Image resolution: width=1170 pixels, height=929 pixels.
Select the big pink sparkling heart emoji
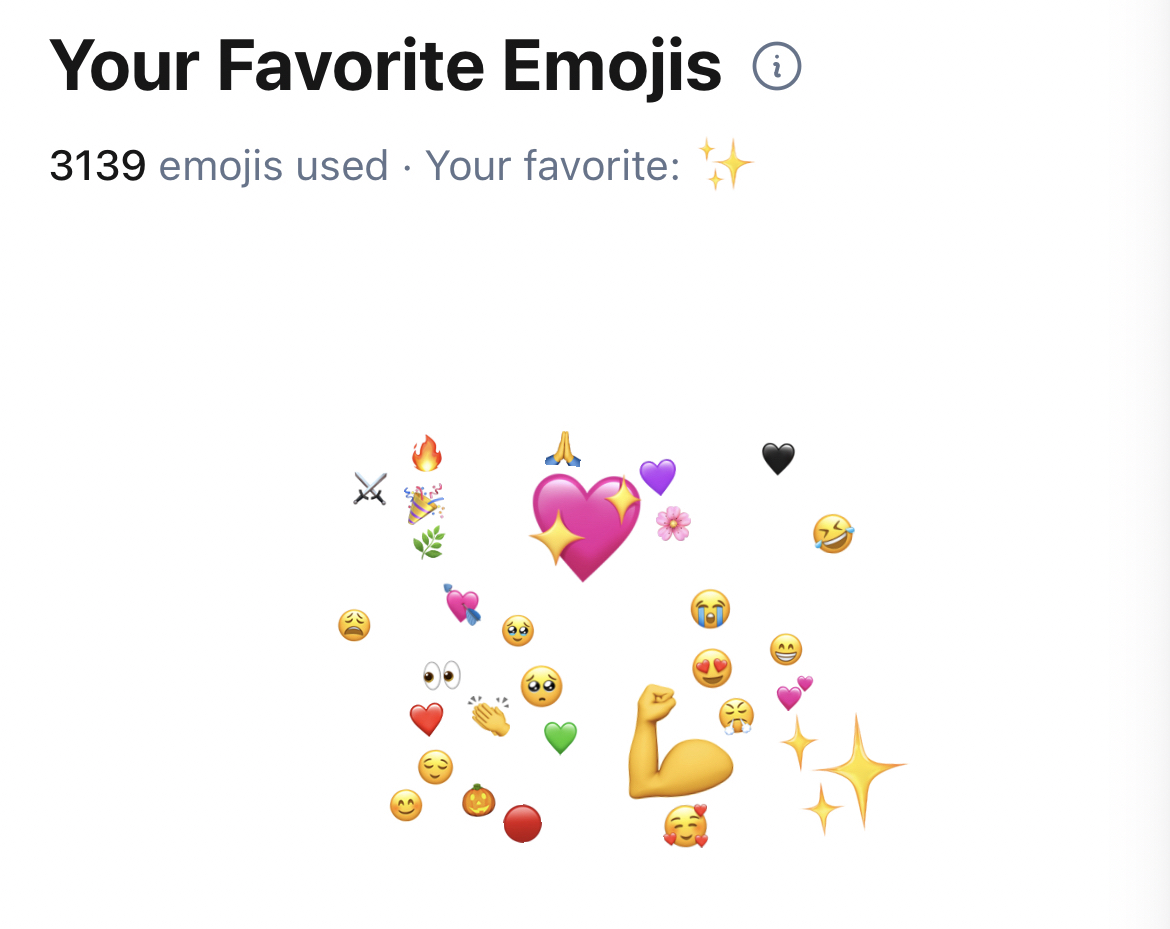(x=585, y=525)
